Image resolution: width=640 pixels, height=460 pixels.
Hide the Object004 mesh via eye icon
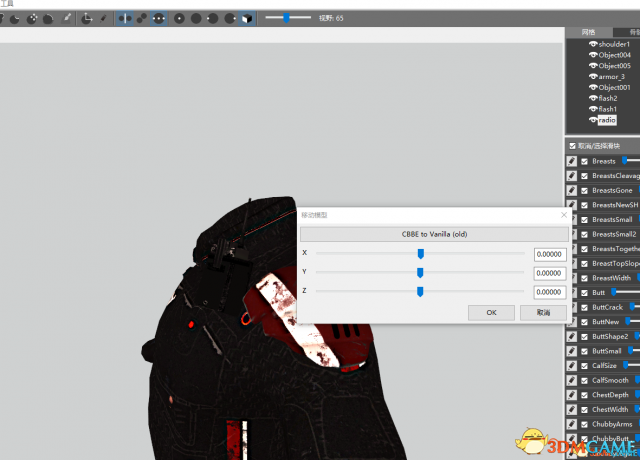coord(593,55)
